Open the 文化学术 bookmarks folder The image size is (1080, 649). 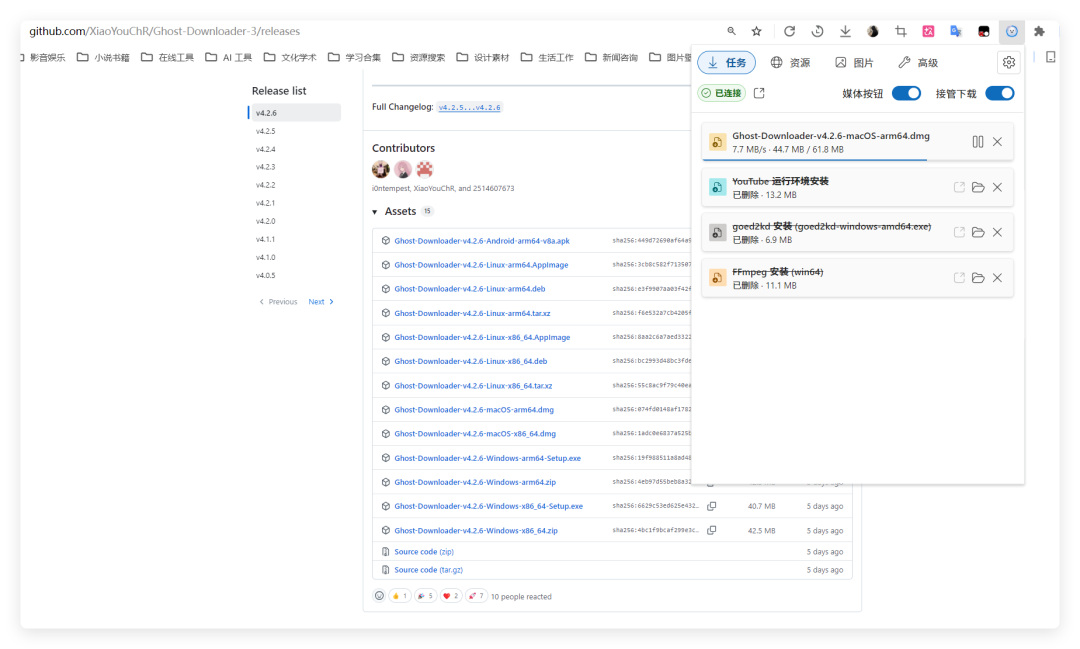click(x=290, y=57)
